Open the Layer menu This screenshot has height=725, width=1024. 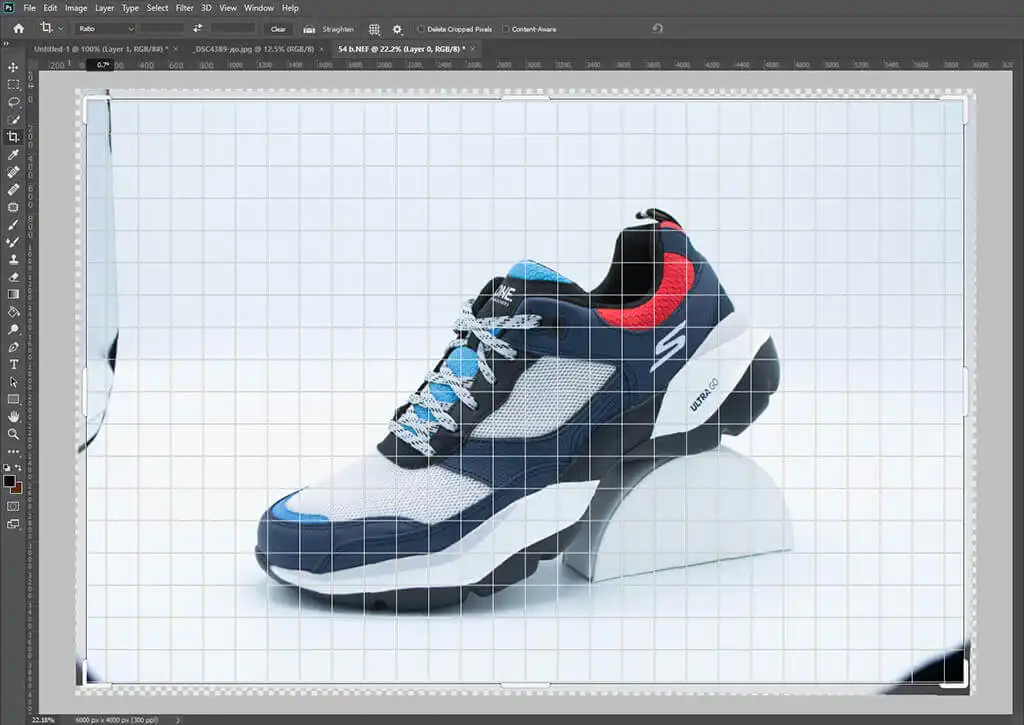[104, 8]
